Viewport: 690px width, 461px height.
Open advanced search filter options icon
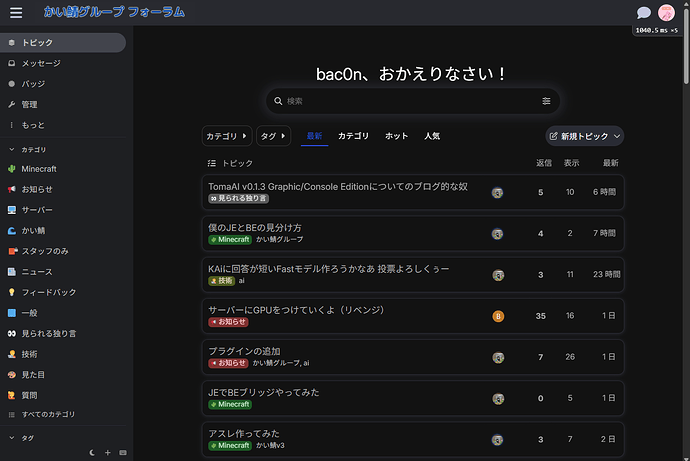point(546,101)
